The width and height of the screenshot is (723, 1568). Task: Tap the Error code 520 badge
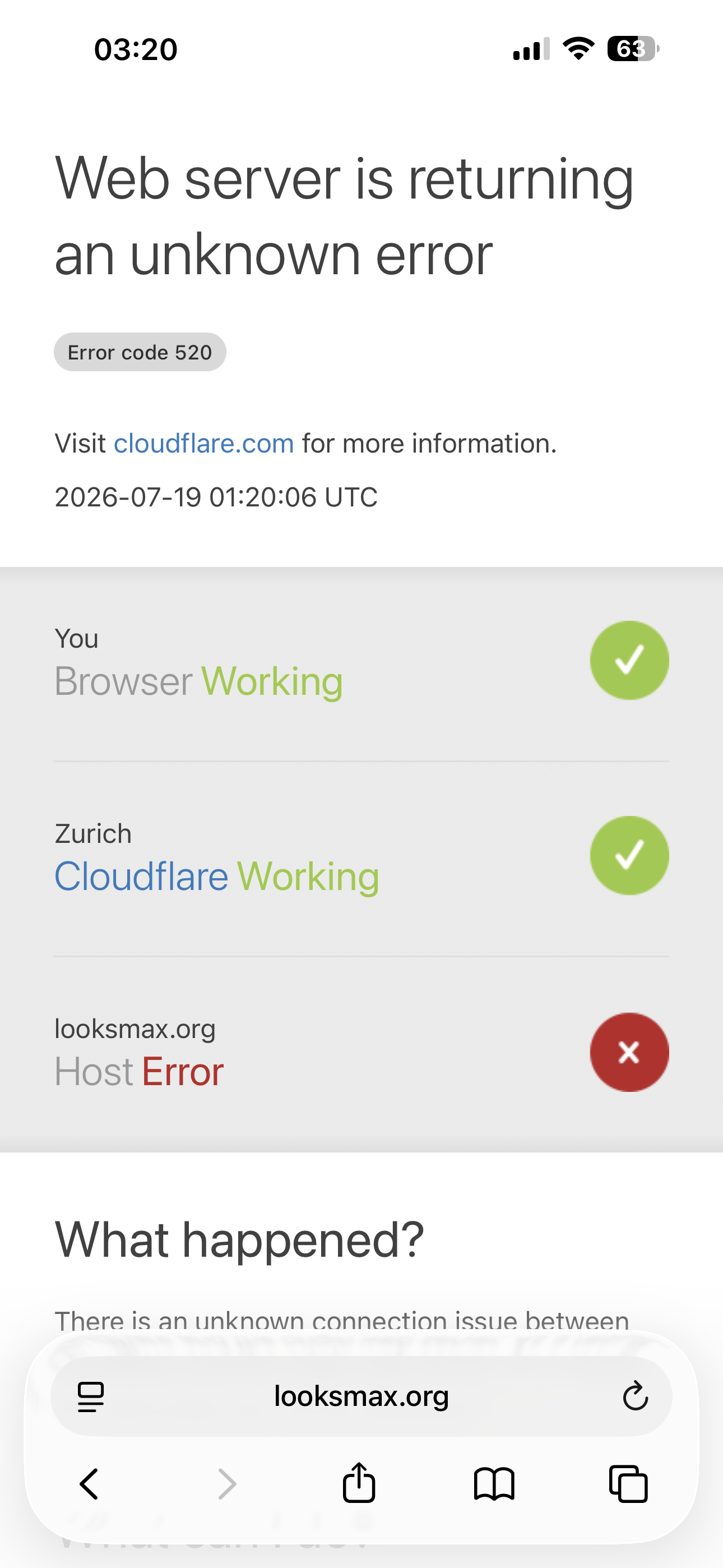[x=140, y=352]
